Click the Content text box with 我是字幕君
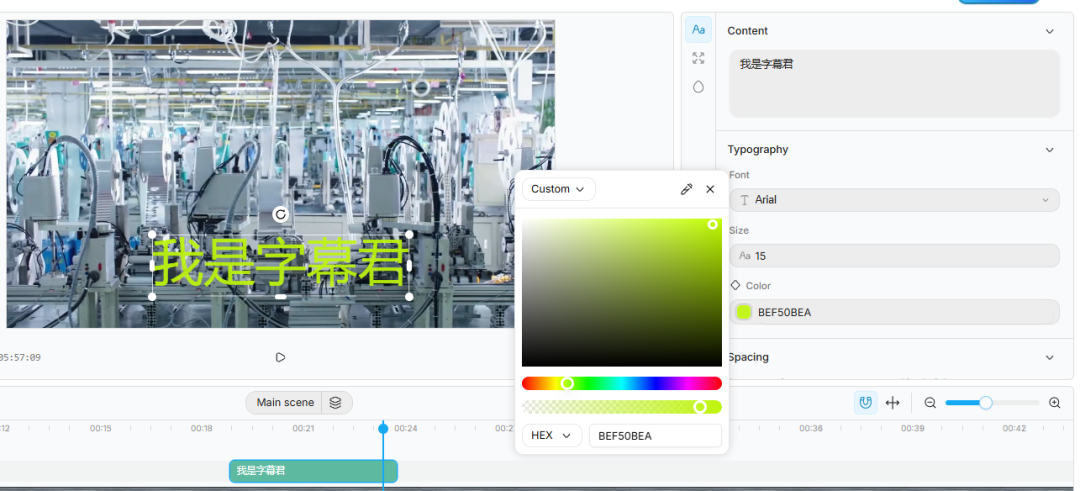Viewport: 1080px width, 491px height. [x=894, y=83]
